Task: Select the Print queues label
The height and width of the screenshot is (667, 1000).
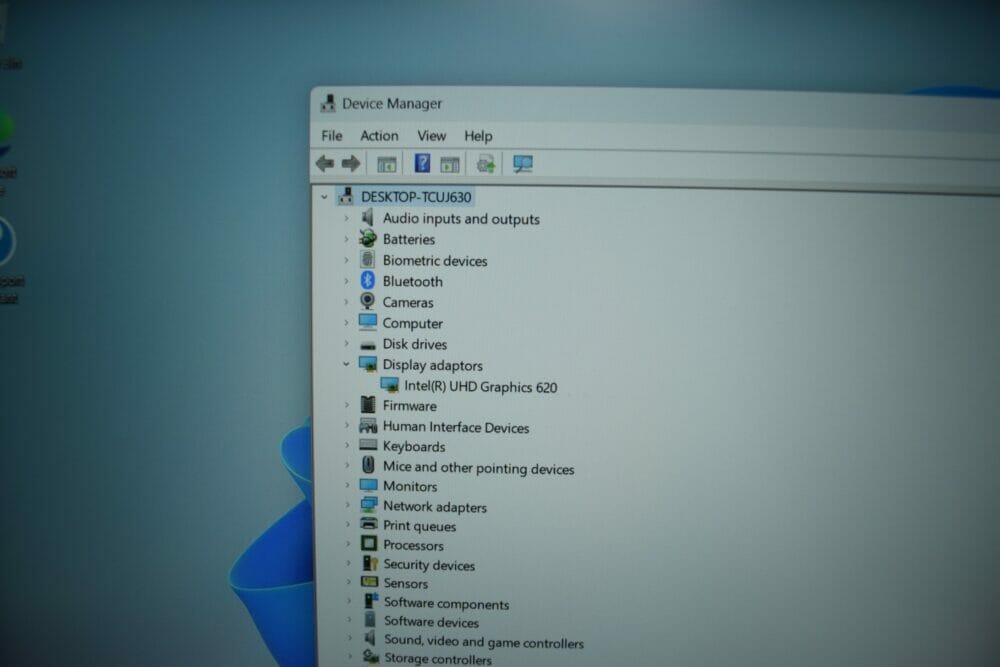Action: [x=420, y=526]
